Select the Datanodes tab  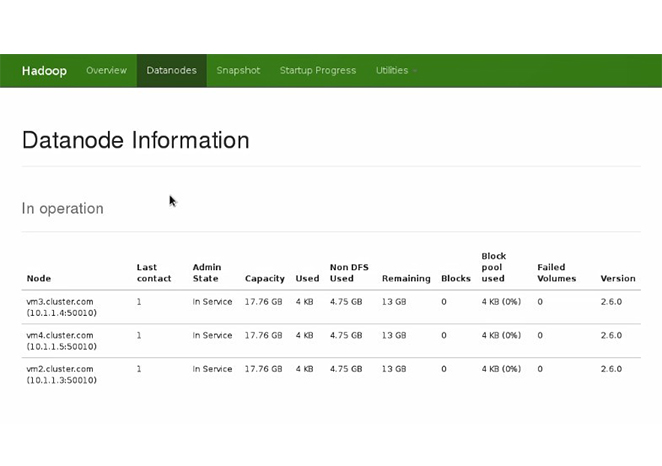[x=171, y=71]
